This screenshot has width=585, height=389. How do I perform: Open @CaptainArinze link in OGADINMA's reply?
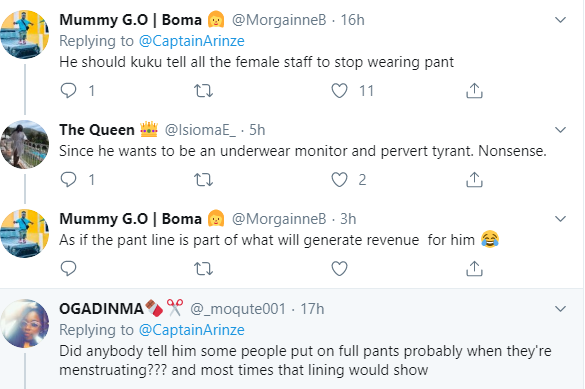pyautogui.click(x=191, y=330)
